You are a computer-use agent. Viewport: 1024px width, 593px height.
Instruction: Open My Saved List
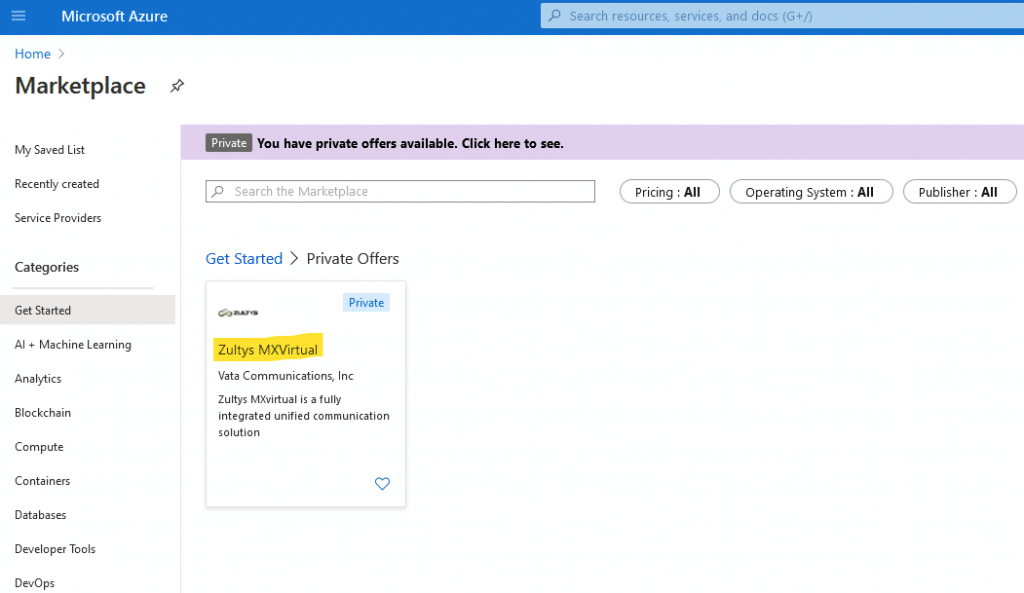coord(50,150)
